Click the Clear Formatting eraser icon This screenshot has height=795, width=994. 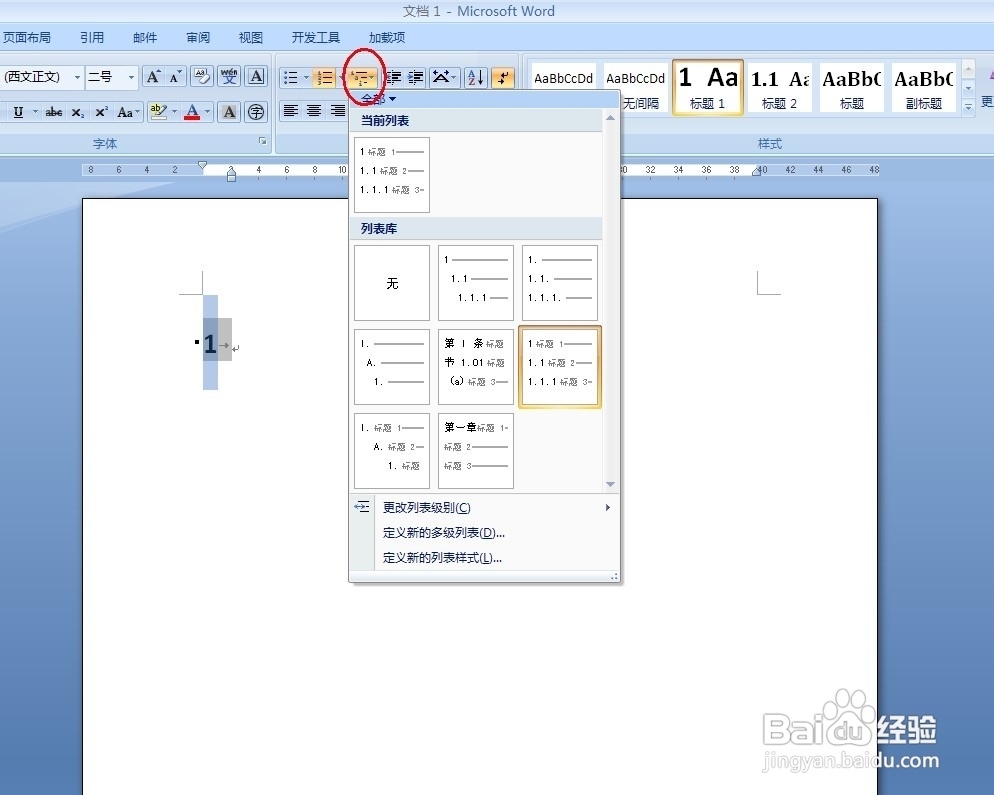tap(202, 77)
